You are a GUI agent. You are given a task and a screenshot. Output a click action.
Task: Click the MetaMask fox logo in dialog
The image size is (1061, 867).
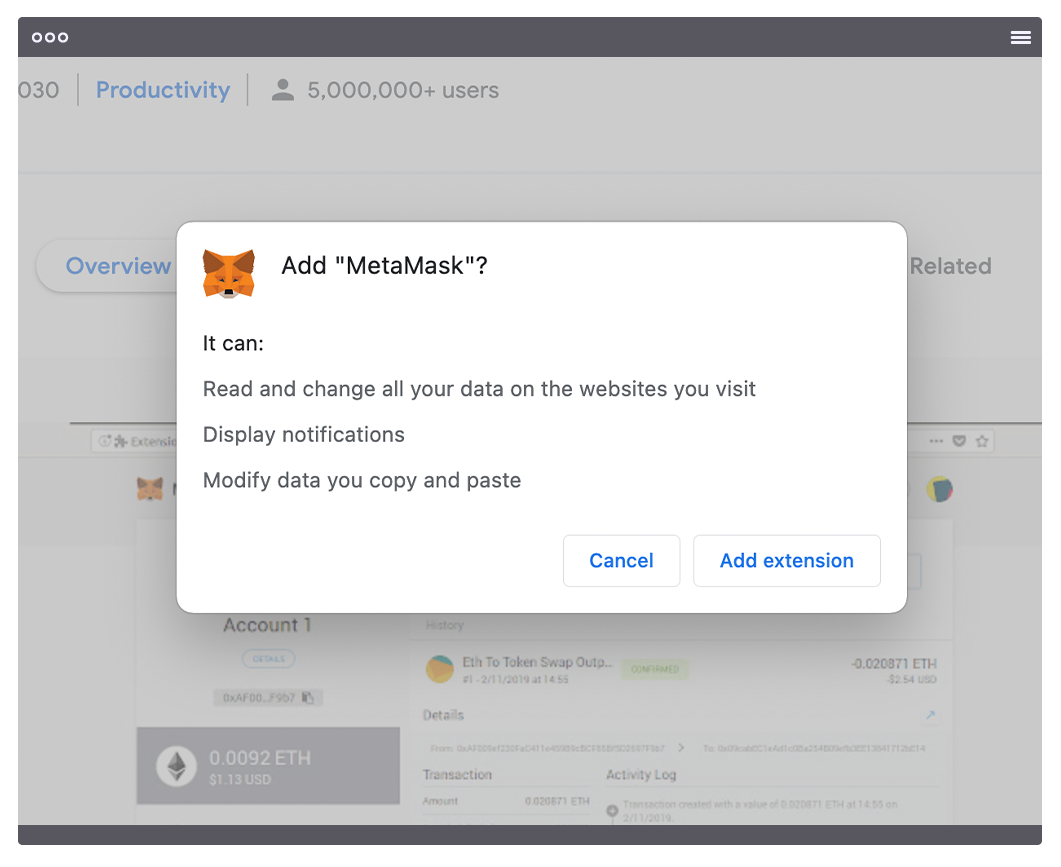[229, 273]
